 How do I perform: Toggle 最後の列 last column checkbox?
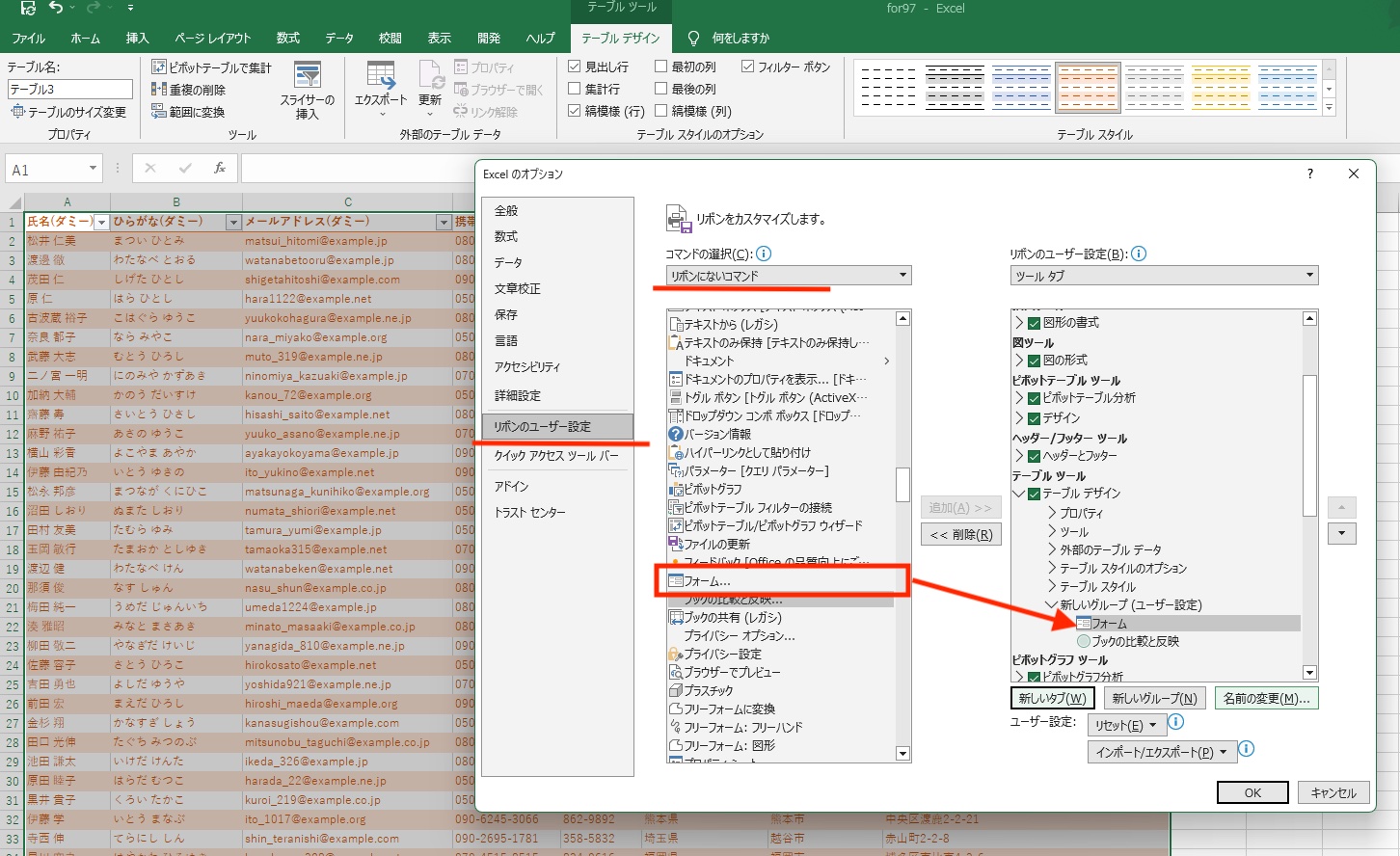[661, 89]
